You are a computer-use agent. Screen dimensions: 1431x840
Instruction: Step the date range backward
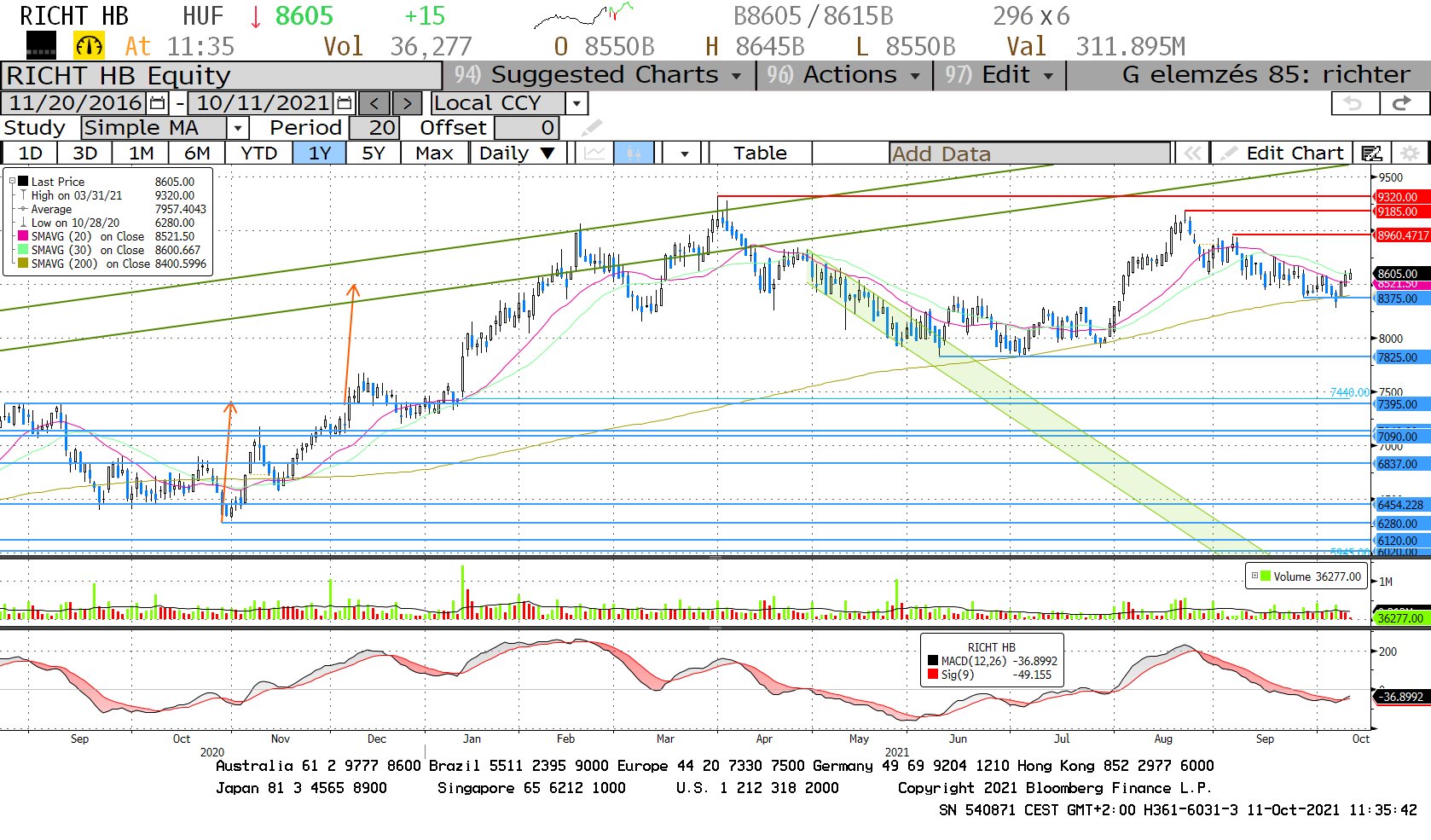tap(374, 104)
